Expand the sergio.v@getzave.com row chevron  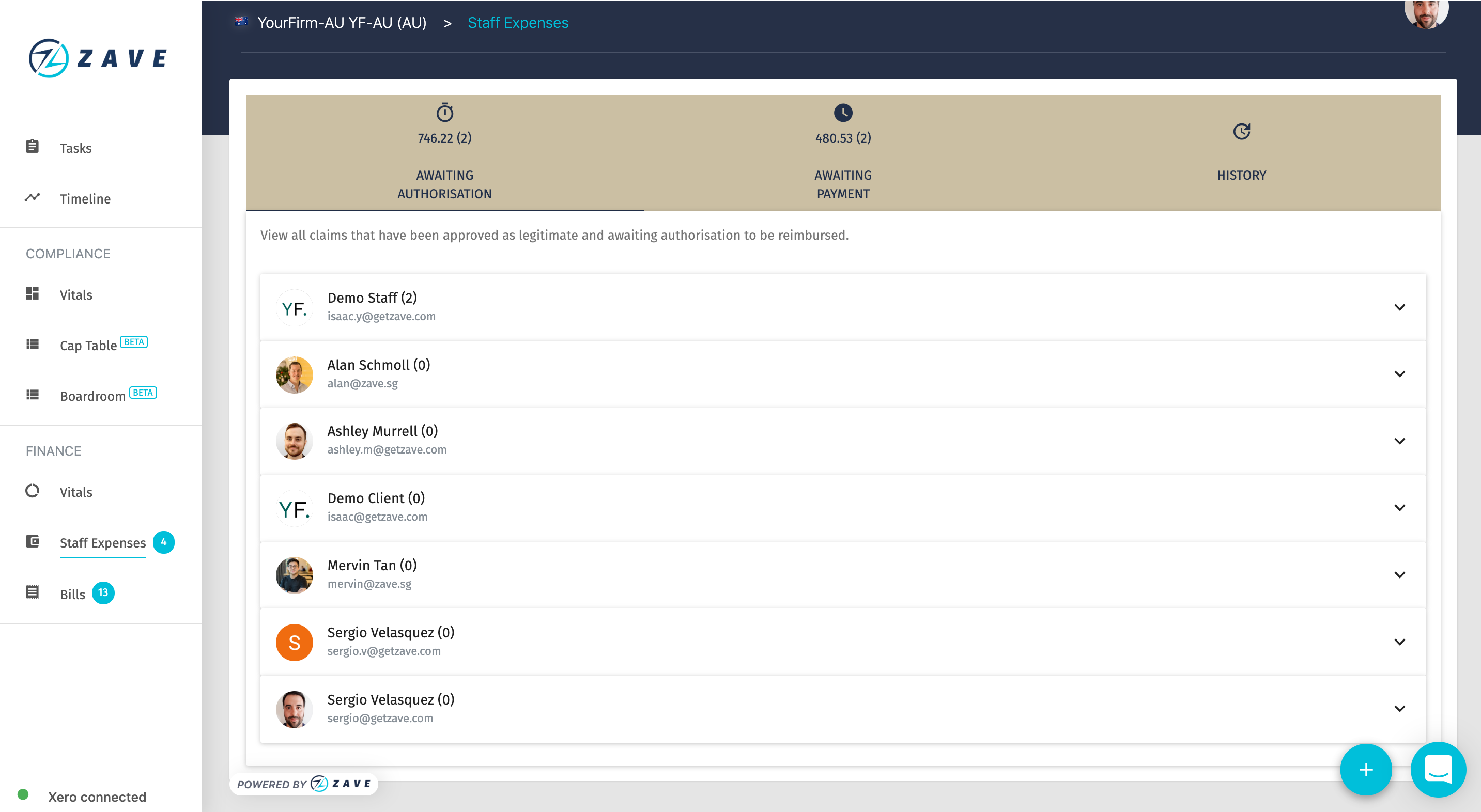(1399, 642)
